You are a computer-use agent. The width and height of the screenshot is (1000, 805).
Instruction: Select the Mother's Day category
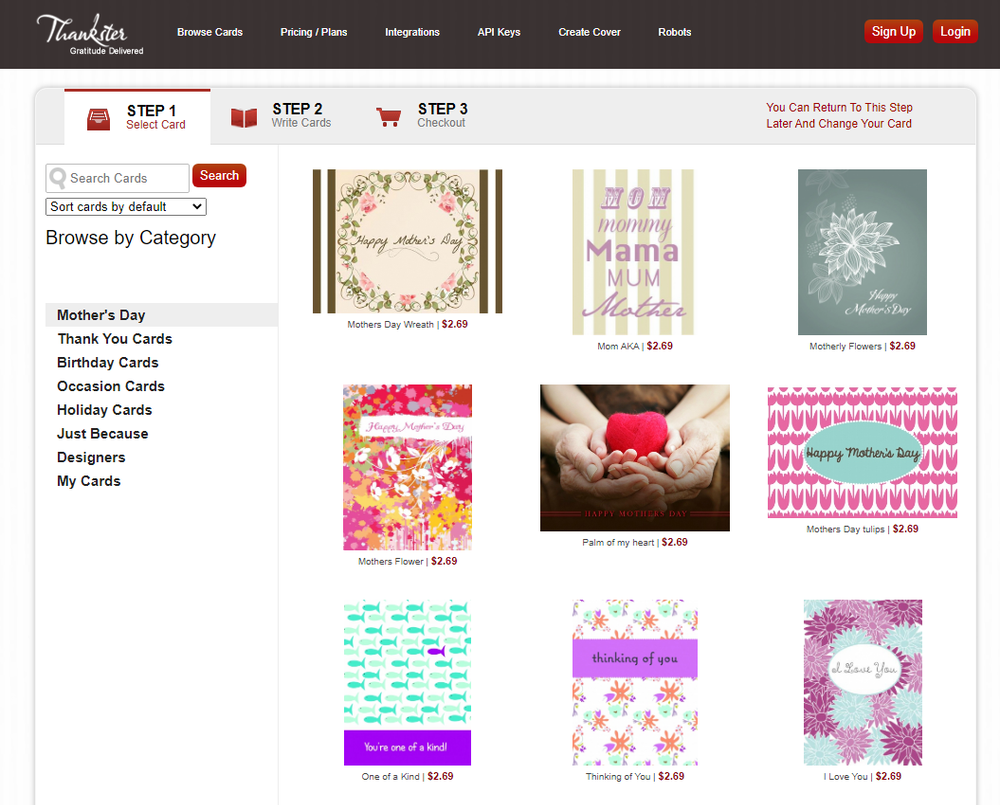(161, 315)
